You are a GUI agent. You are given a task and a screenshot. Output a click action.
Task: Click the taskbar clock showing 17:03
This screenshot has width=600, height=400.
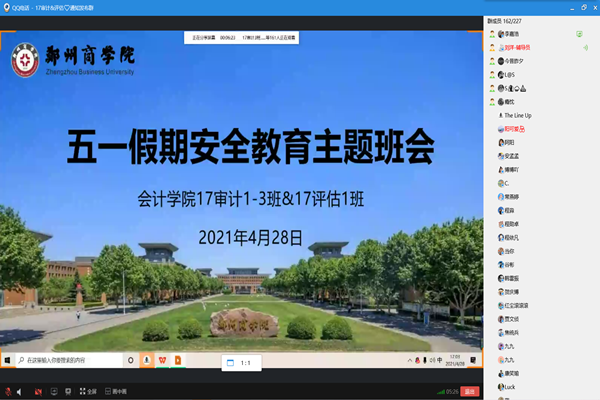[455, 360]
